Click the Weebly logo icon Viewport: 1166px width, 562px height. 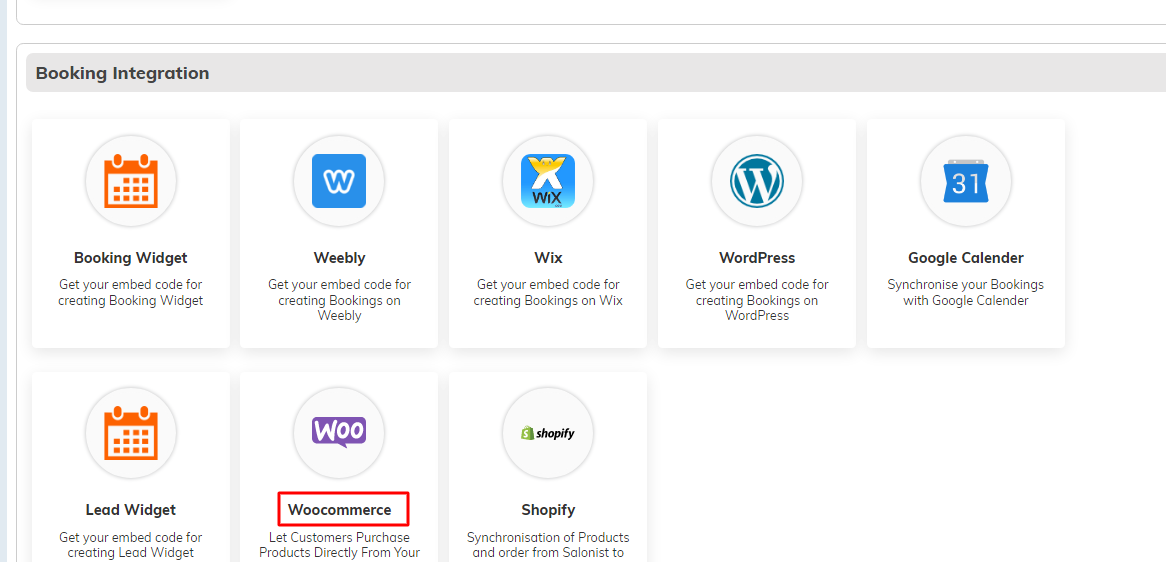tap(339, 181)
